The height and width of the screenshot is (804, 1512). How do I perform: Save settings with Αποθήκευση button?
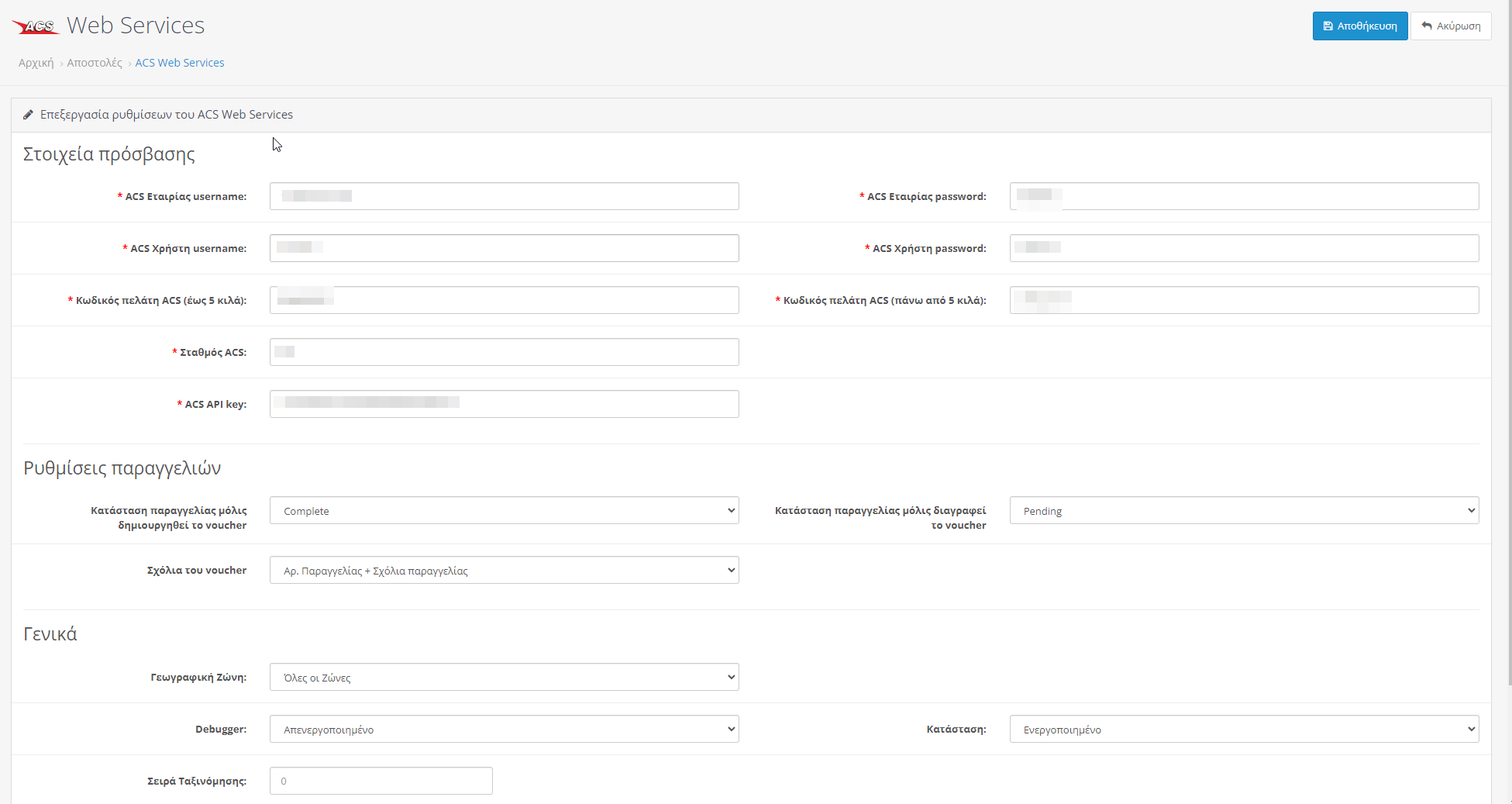coord(1360,26)
